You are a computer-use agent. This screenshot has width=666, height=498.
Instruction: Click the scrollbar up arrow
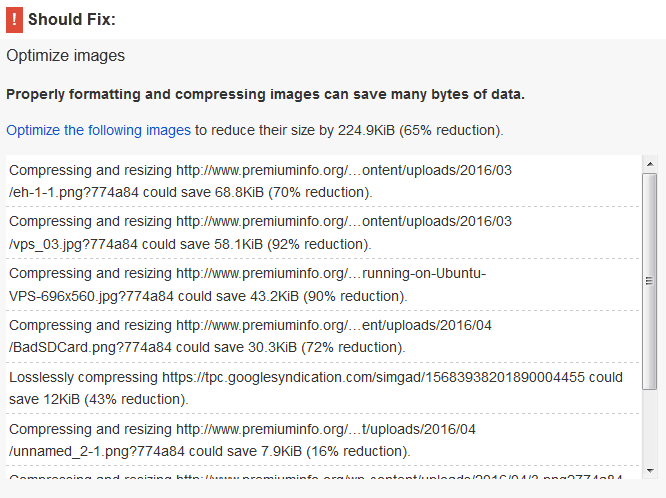(x=649, y=164)
